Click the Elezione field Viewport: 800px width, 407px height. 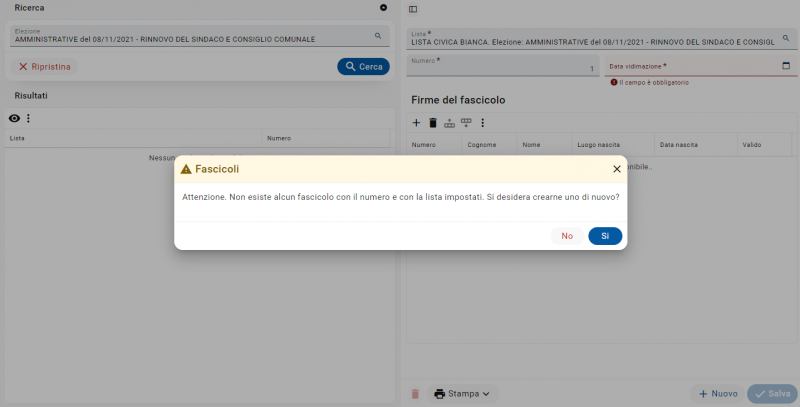point(199,36)
